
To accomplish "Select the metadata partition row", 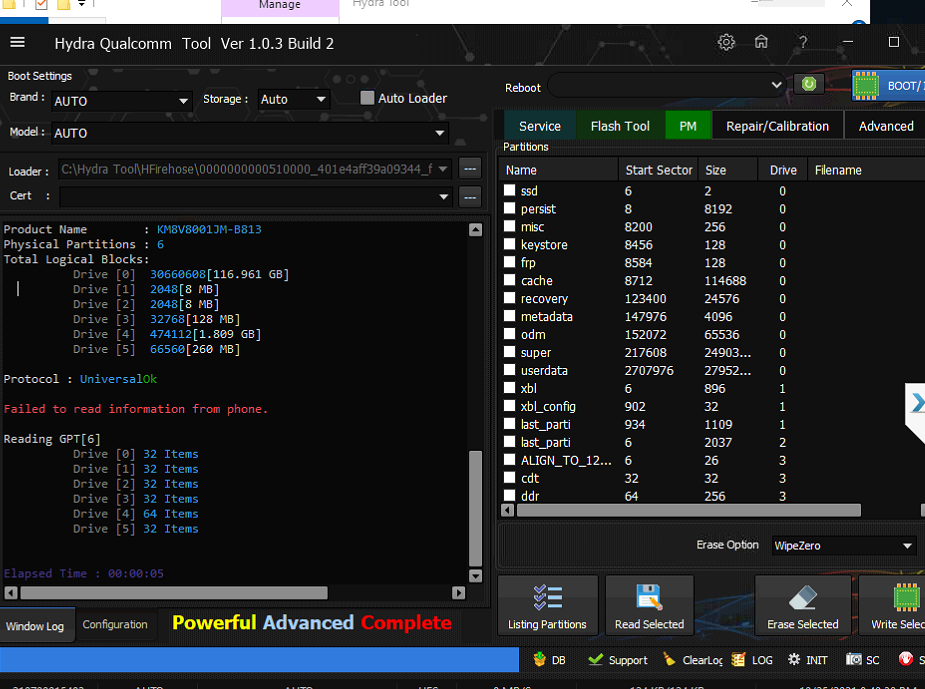I will [713, 316].
